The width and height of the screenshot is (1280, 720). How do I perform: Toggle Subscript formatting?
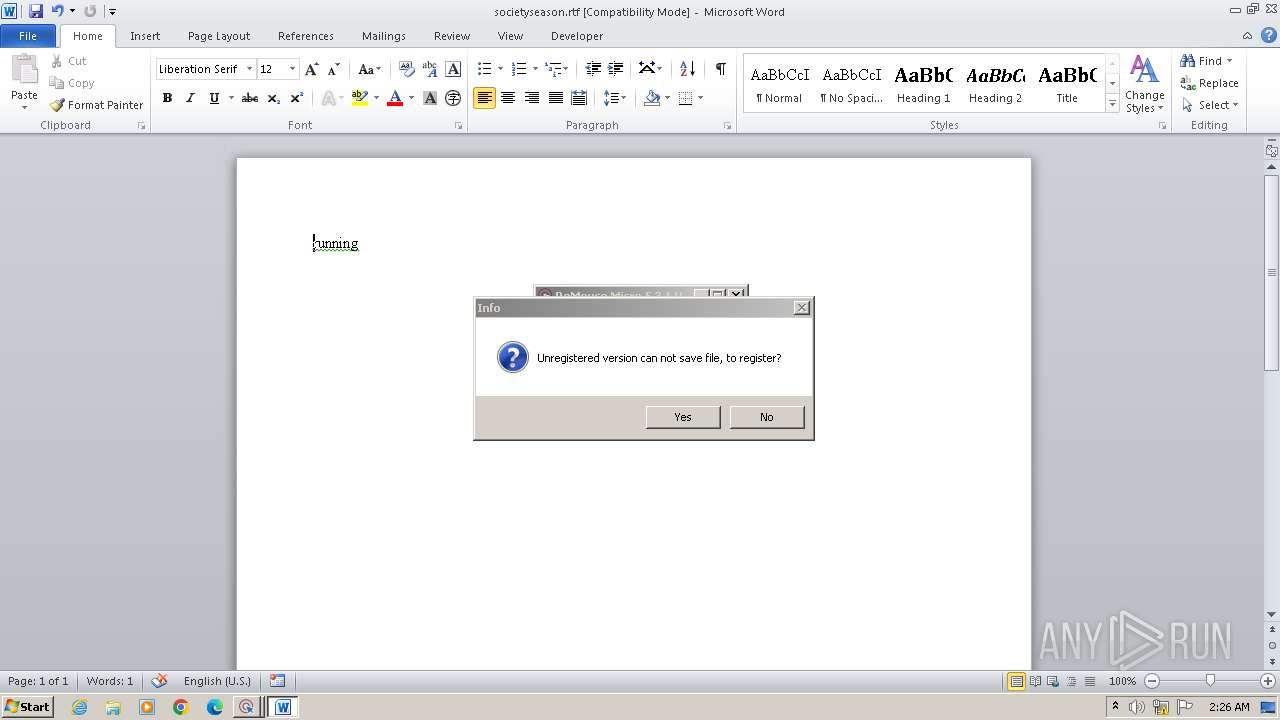[x=273, y=98]
